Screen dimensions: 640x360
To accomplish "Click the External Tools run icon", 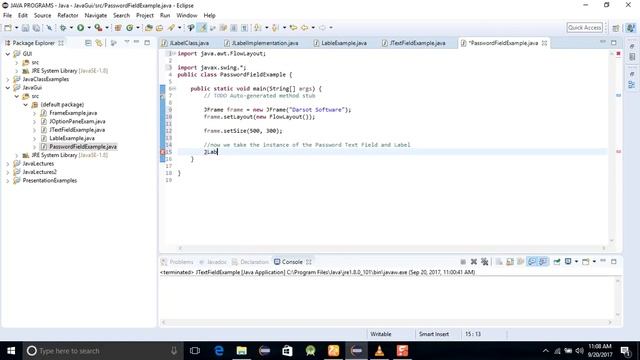I will (x=98, y=28).
